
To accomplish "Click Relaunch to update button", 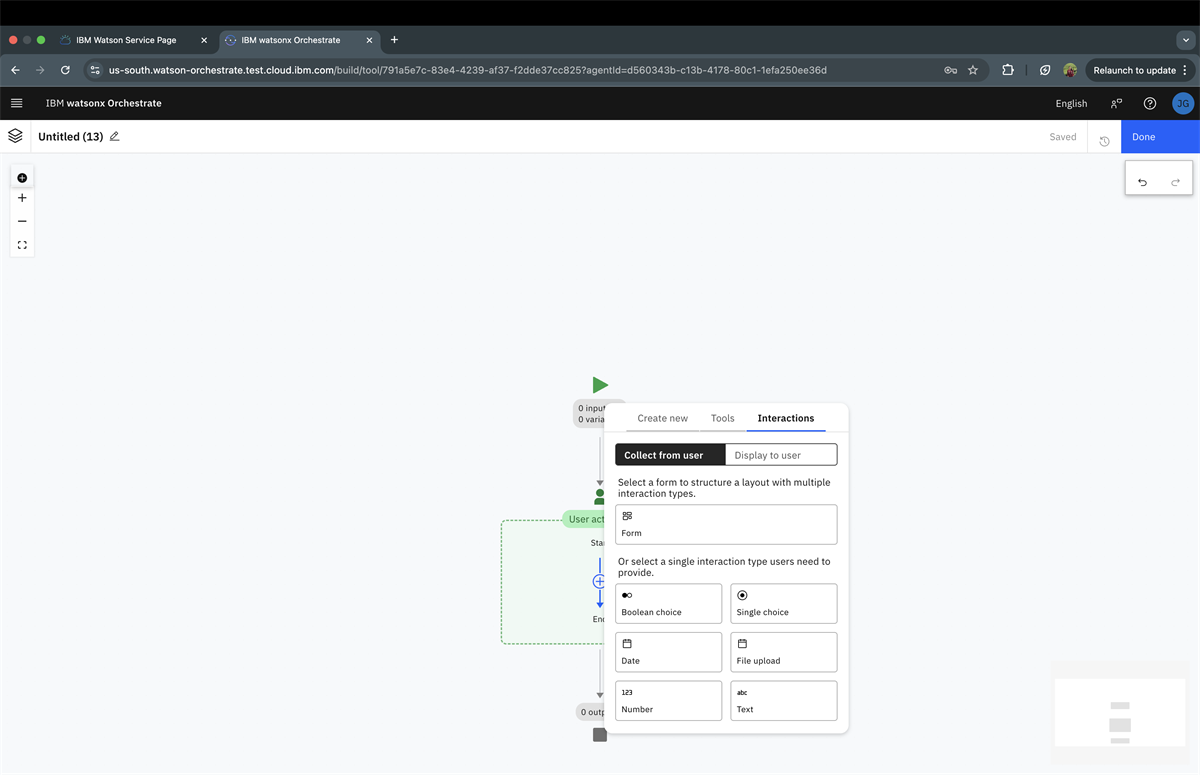I will [x=1140, y=70].
